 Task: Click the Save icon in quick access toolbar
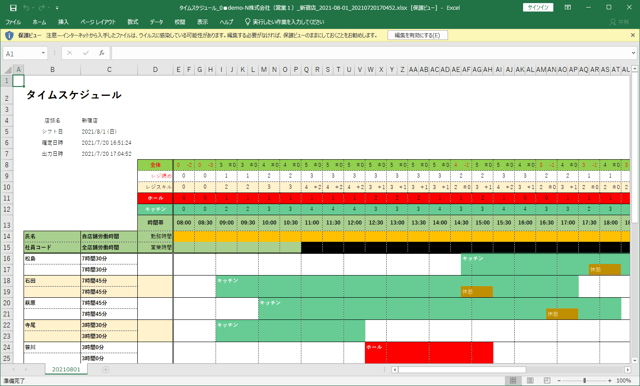13,8
